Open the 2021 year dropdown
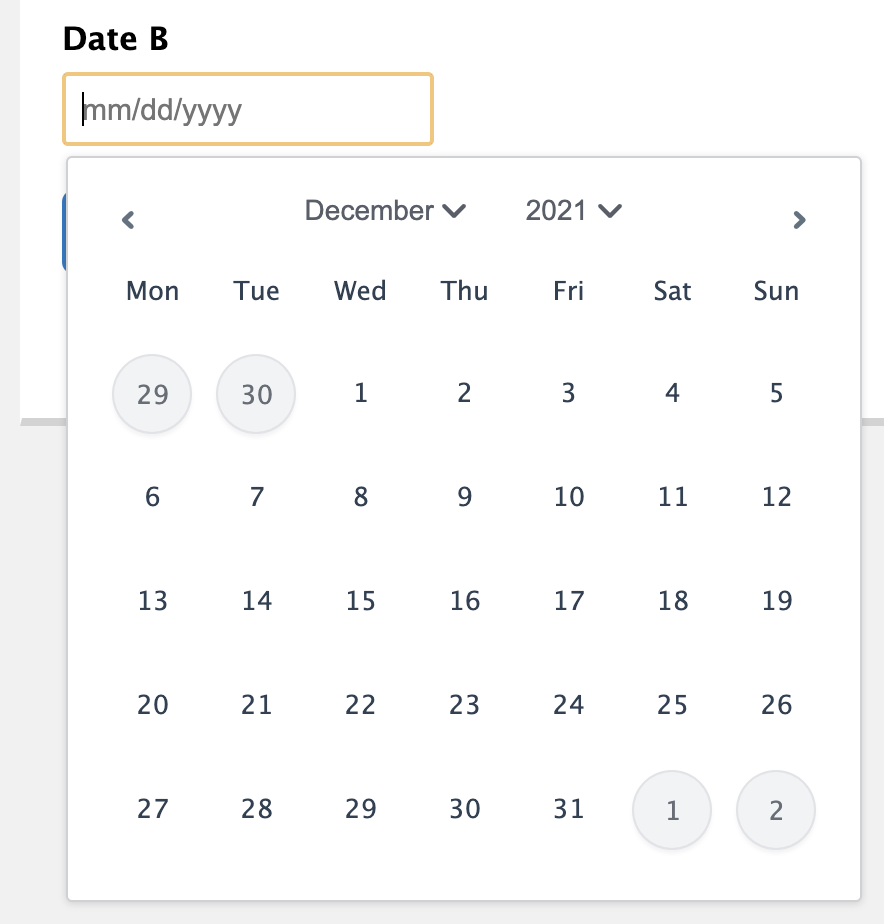The height and width of the screenshot is (924, 884). click(x=574, y=211)
